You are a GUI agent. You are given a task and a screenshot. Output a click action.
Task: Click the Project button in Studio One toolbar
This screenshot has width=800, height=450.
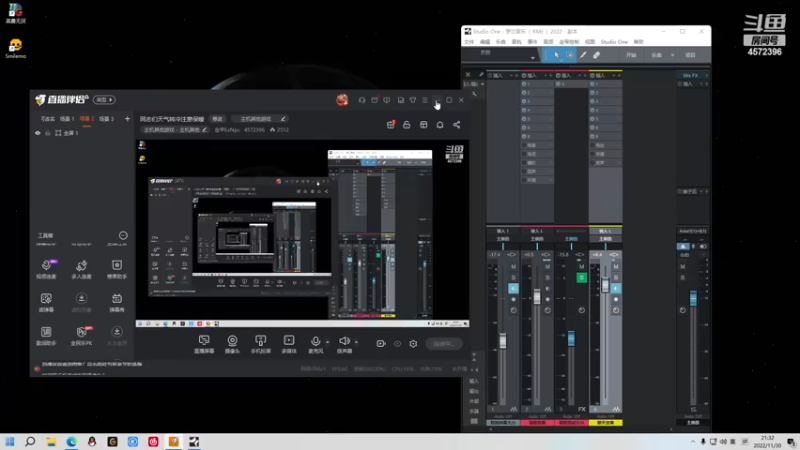click(690, 55)
